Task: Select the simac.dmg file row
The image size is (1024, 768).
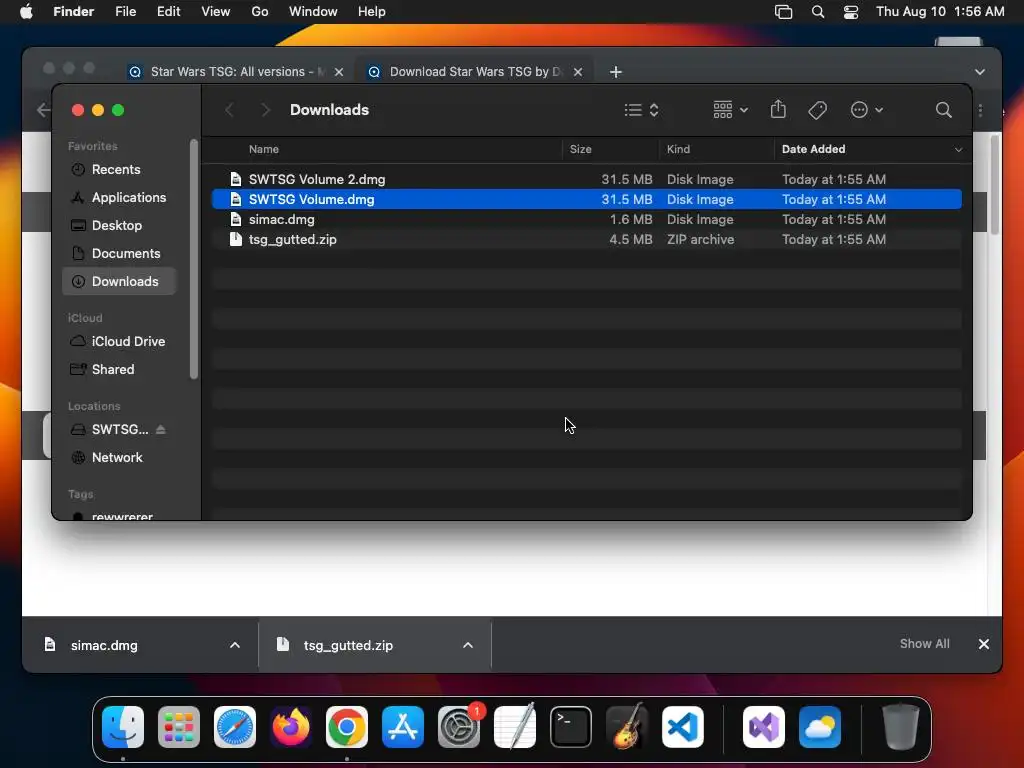Action: 586,219
